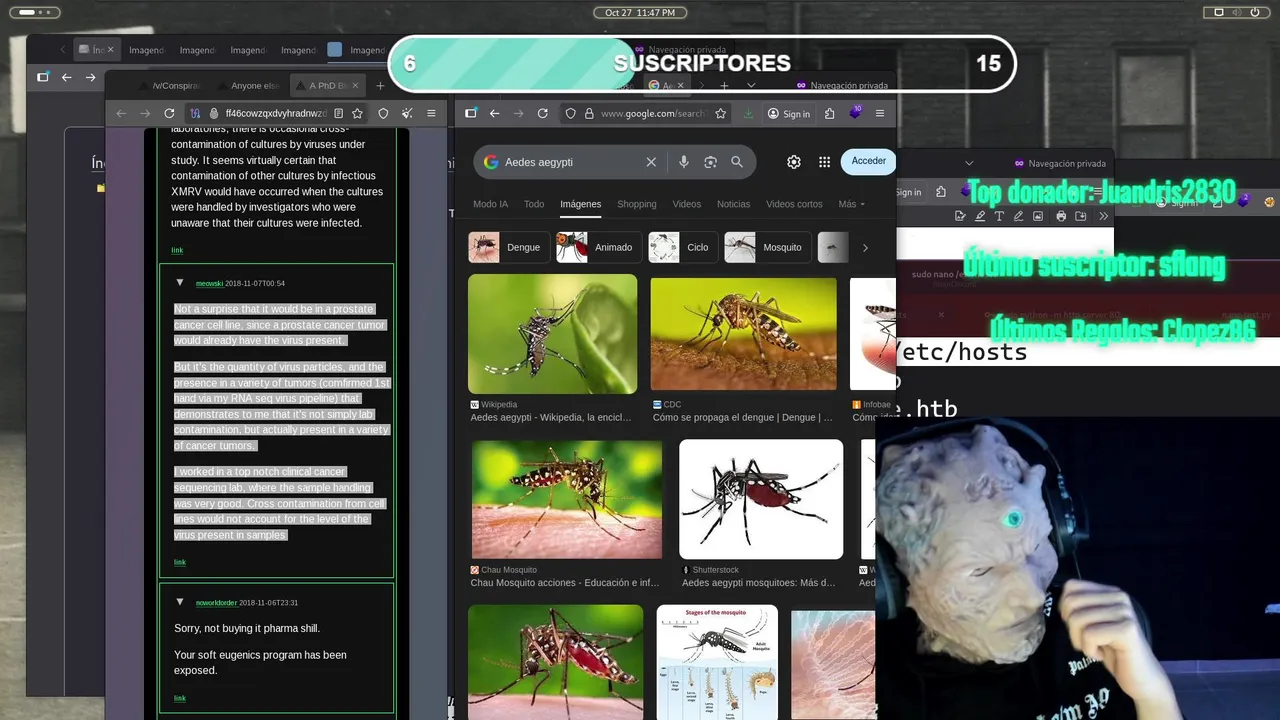Image resolution: width=1280 pixels, height=720 pixels.
Task: Click the shield icon in forum browser
Action: click(x=383, y=114)
